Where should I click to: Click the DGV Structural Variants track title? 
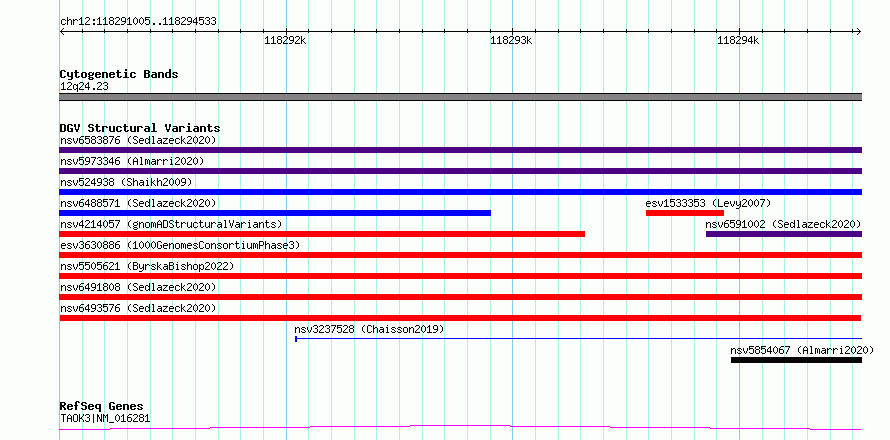[x=140, y=128]
